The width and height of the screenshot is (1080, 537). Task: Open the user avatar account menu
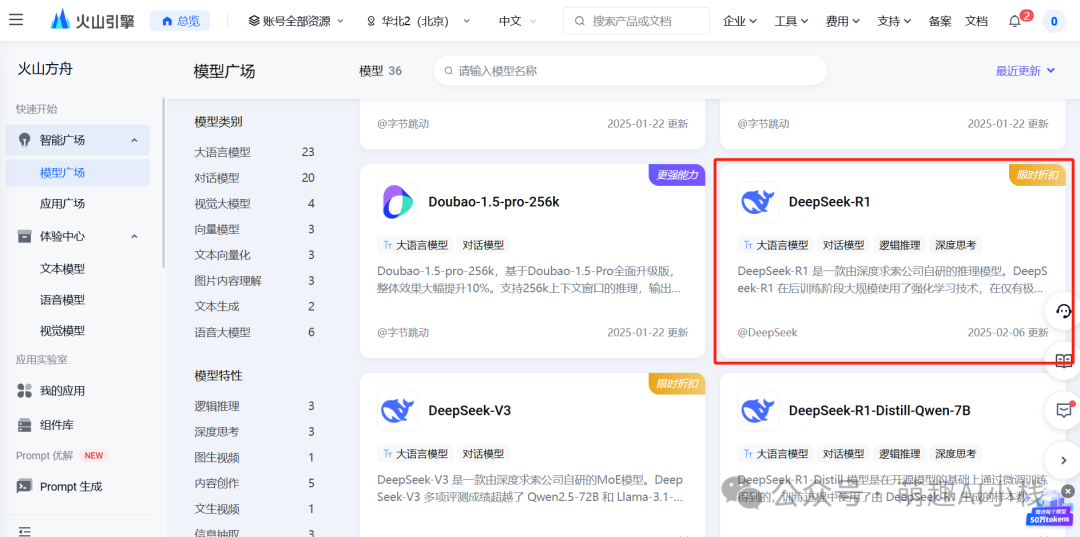coord(1054,21)
